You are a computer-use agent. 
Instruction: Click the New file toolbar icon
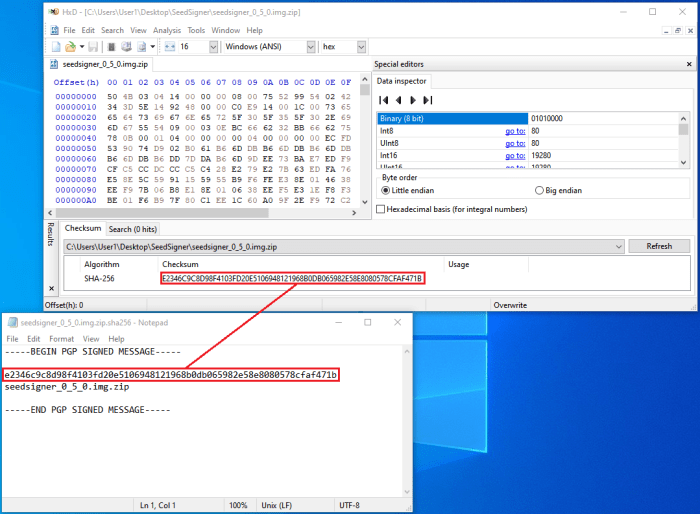coord(56,47)
